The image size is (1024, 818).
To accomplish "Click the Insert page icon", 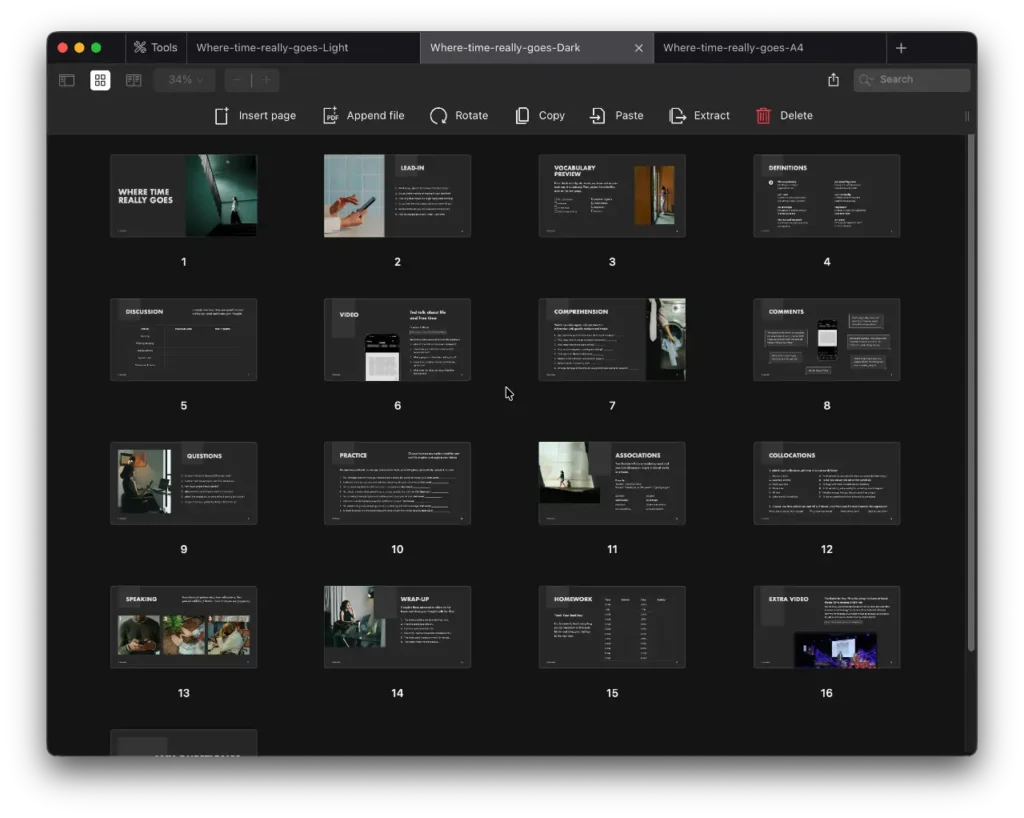I will coord(222,116).
